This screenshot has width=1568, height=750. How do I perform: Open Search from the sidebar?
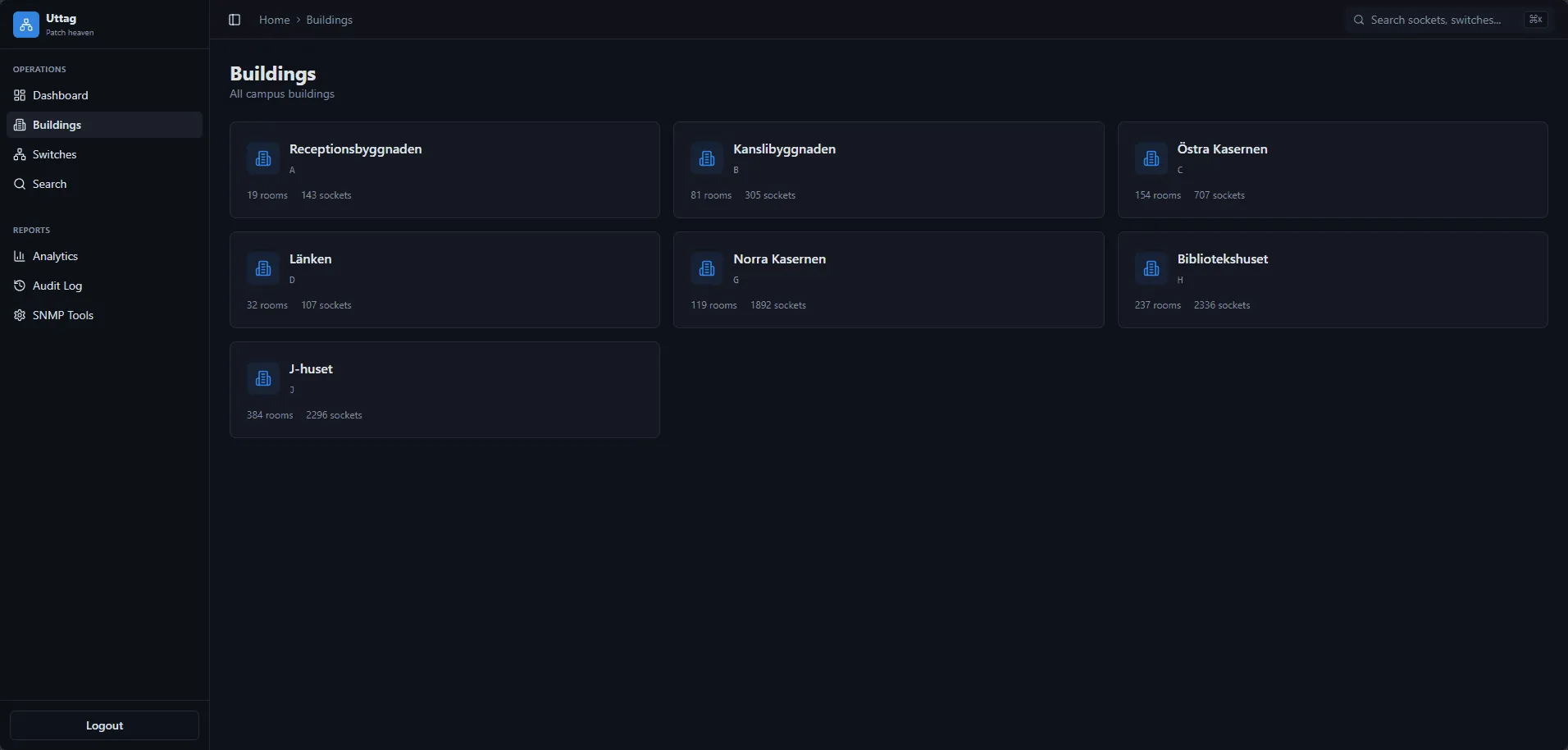104,184
